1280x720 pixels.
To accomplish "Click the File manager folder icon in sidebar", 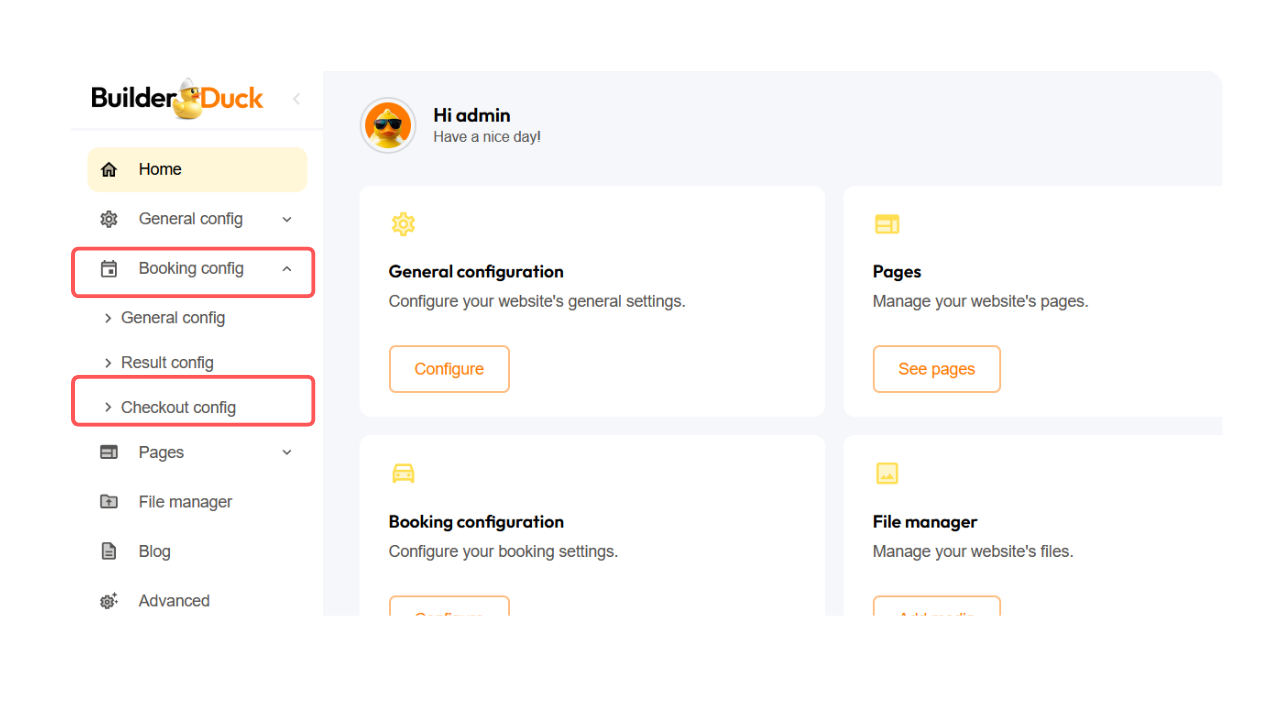I will click(x=109, y=502).
